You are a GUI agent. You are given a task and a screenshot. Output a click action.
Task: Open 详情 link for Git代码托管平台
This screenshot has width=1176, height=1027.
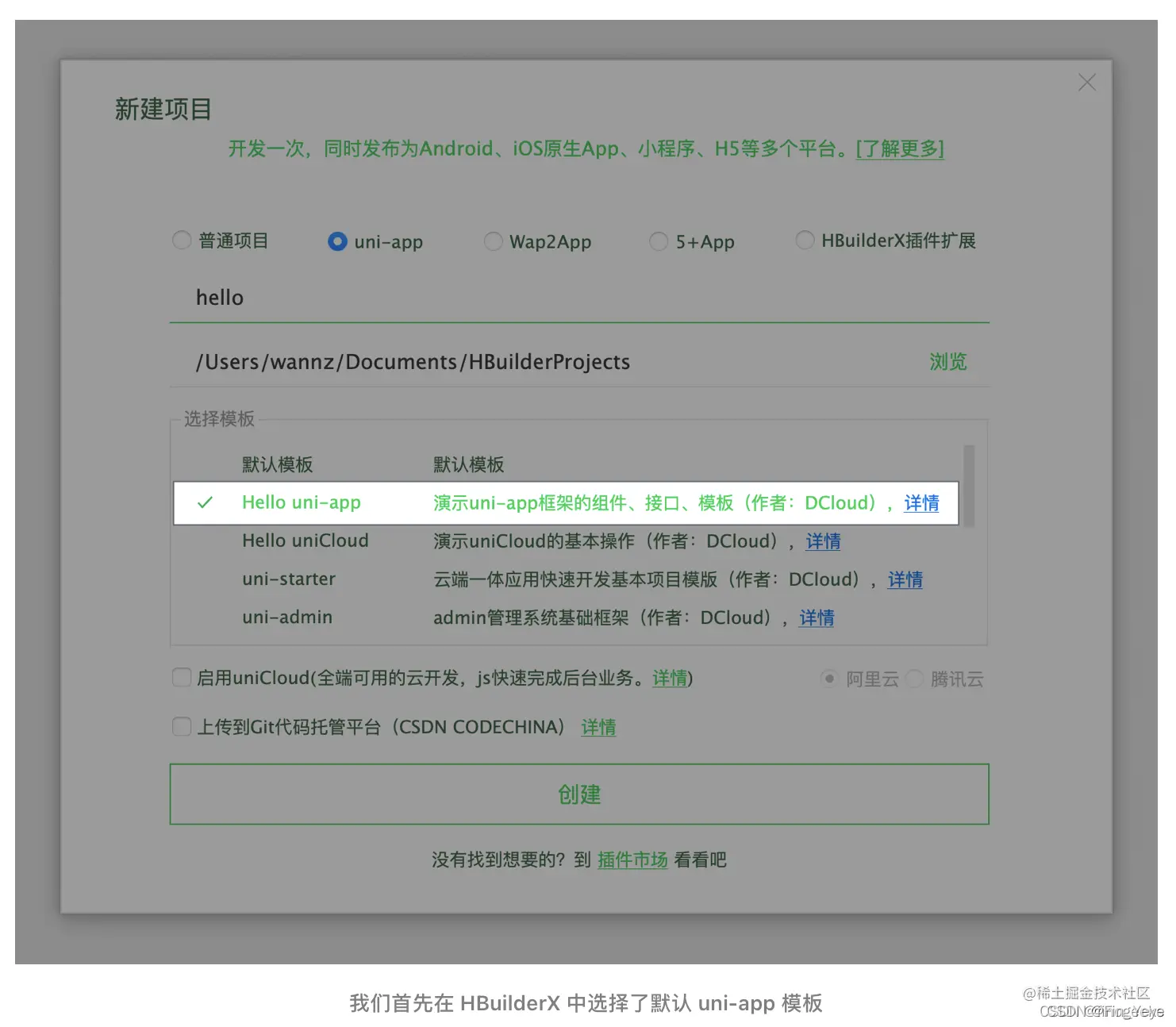[x=598, y=727]
